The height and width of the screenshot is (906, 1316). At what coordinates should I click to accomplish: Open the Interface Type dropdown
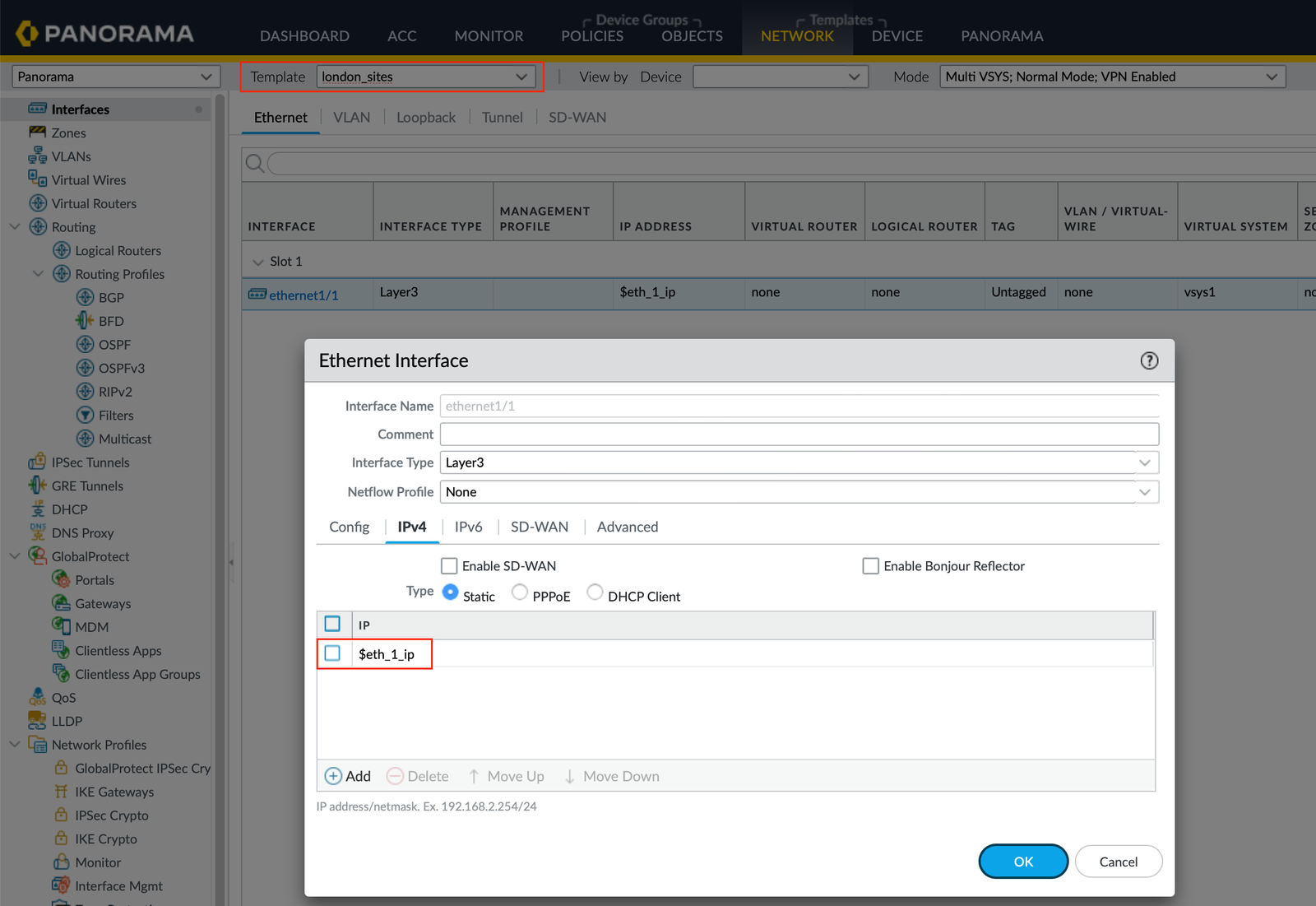point(799,462)
